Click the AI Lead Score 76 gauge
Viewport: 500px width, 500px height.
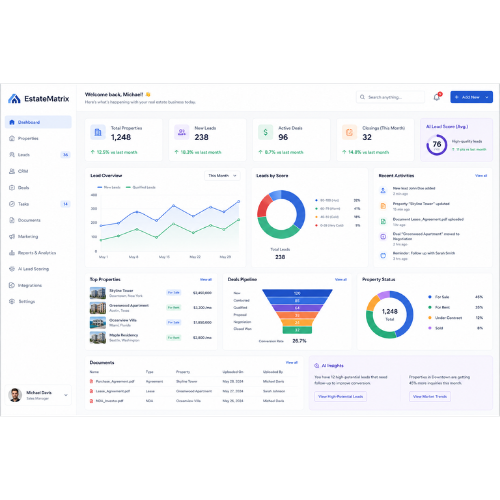pyautogui.click(x=437, y=145)
